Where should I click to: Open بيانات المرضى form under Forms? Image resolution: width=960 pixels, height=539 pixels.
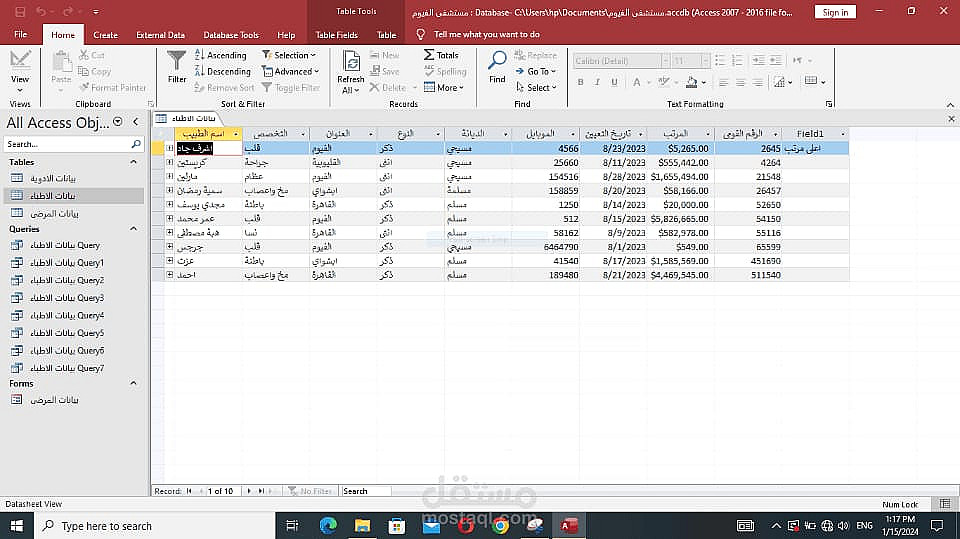[x=54, y=400]
